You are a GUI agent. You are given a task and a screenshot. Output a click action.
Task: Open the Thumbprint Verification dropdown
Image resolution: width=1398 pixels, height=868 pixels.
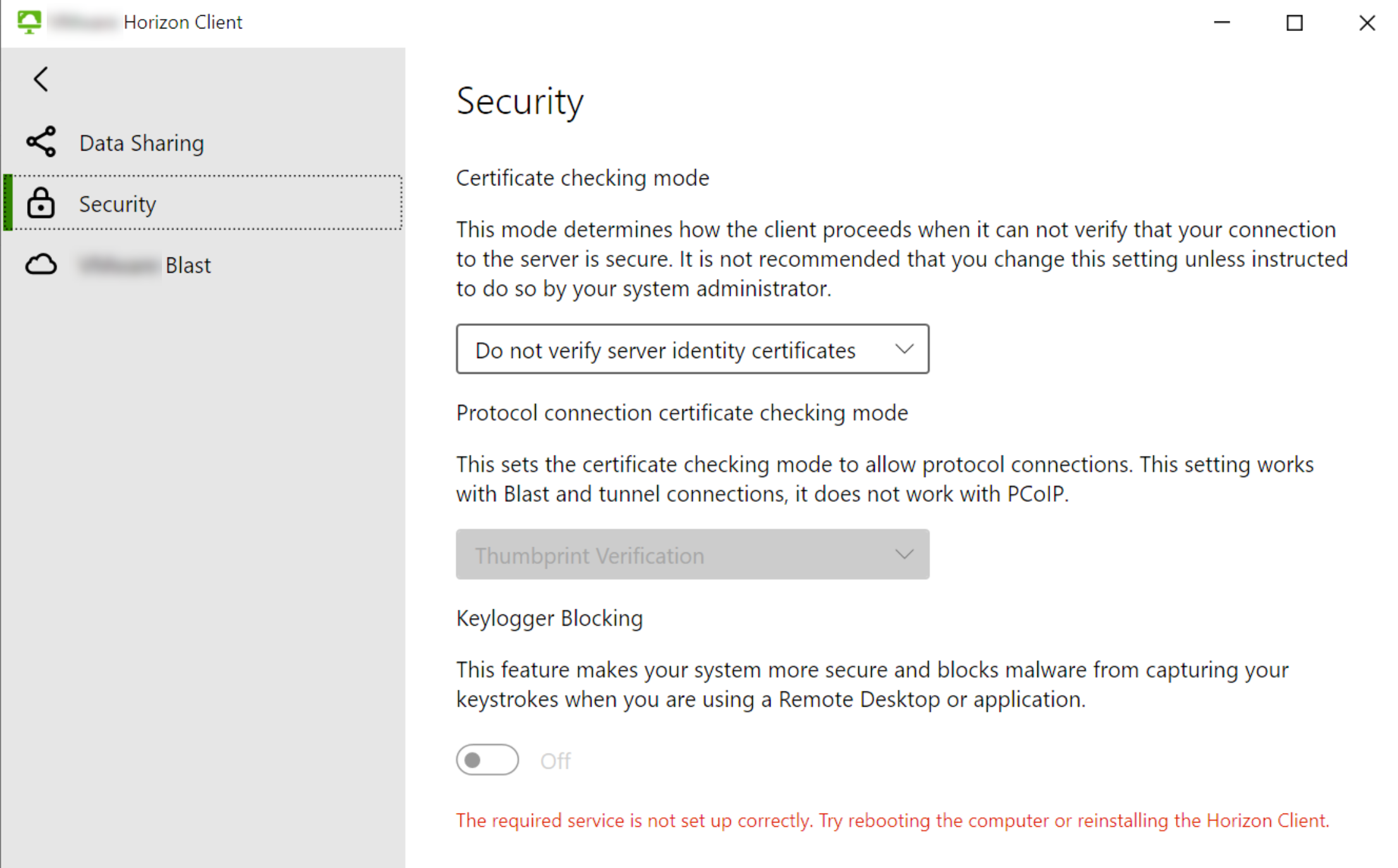693,555
